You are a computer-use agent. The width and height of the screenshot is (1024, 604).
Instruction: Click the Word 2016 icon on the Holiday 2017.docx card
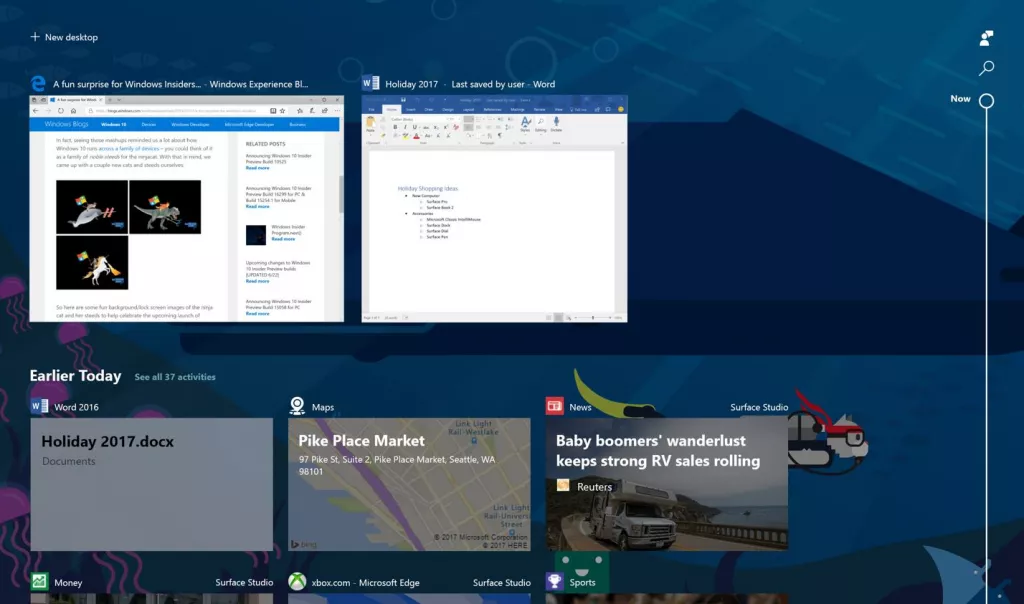[x=38, y=406]
